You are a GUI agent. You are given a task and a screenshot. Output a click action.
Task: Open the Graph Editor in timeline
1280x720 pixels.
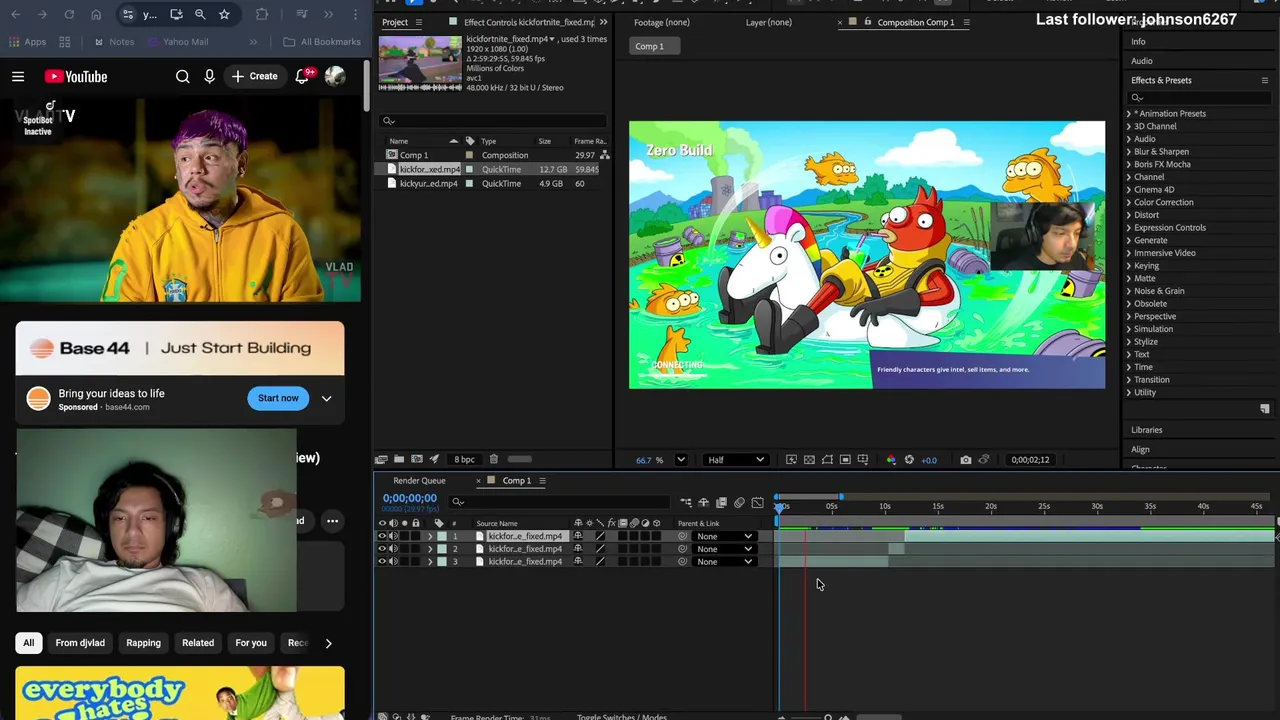pos(757,503)
